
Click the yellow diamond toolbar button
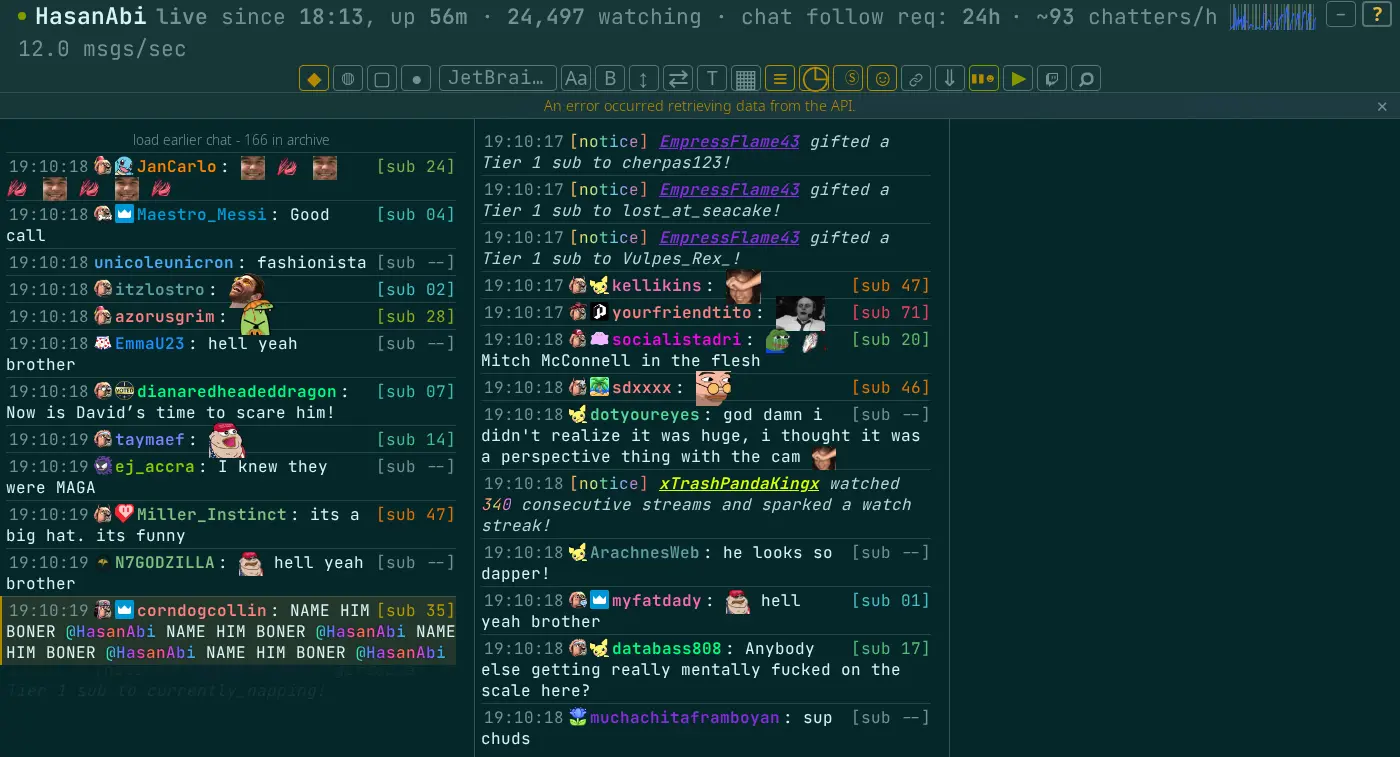pyautogui.click(x=314, y=78)
